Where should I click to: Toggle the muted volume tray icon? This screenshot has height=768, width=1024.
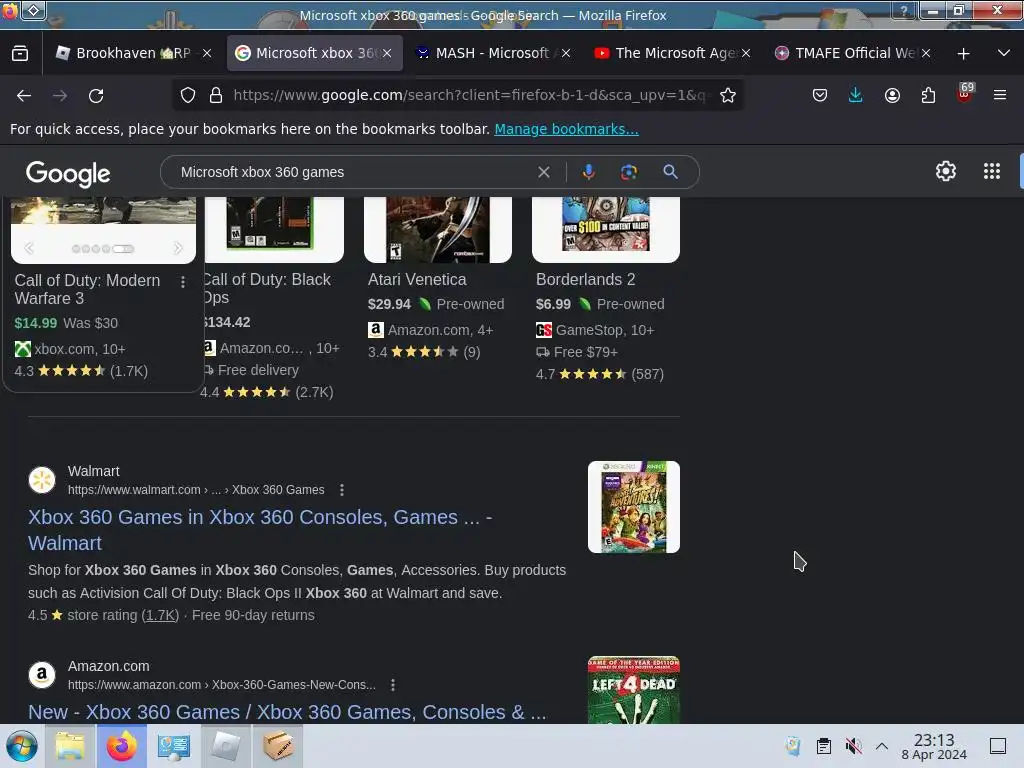(853, 746)
